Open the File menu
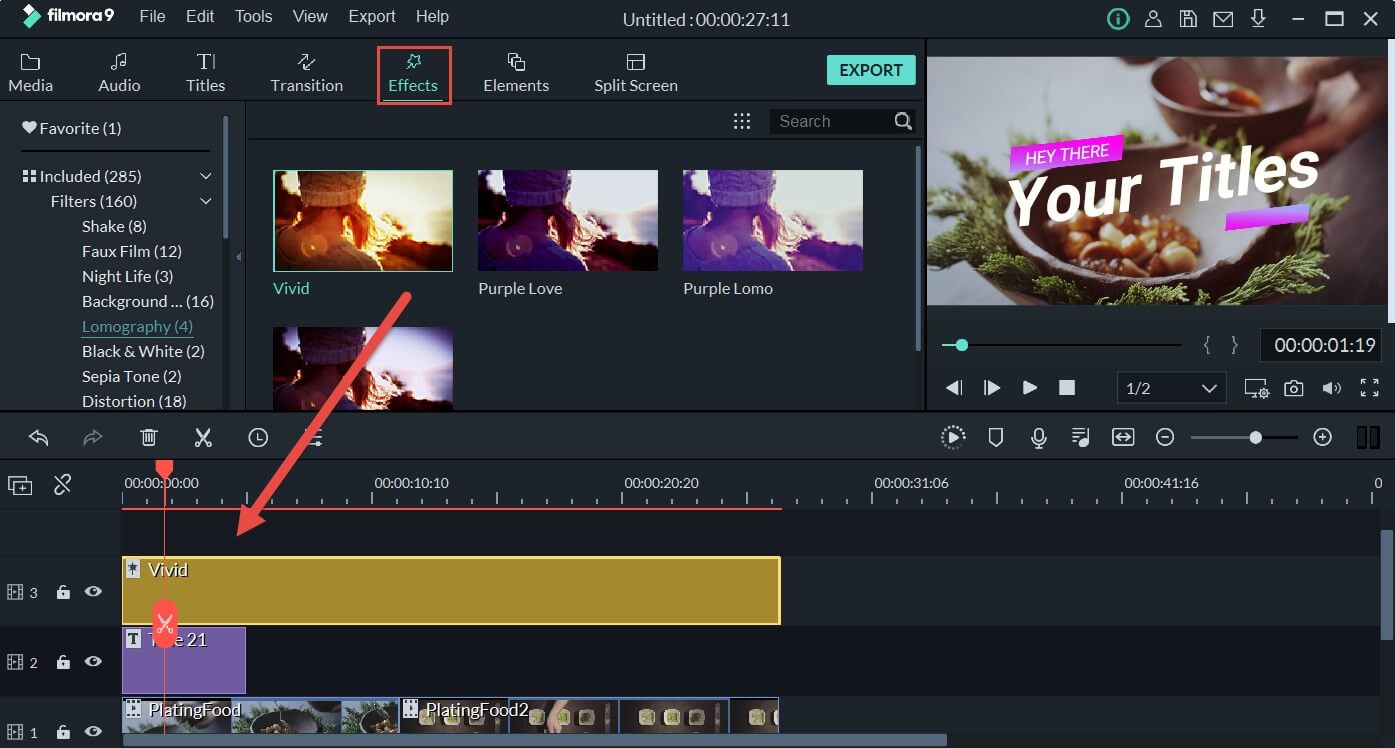The image size is (1395, 748). pyautogui.click(x=153, y=17)
